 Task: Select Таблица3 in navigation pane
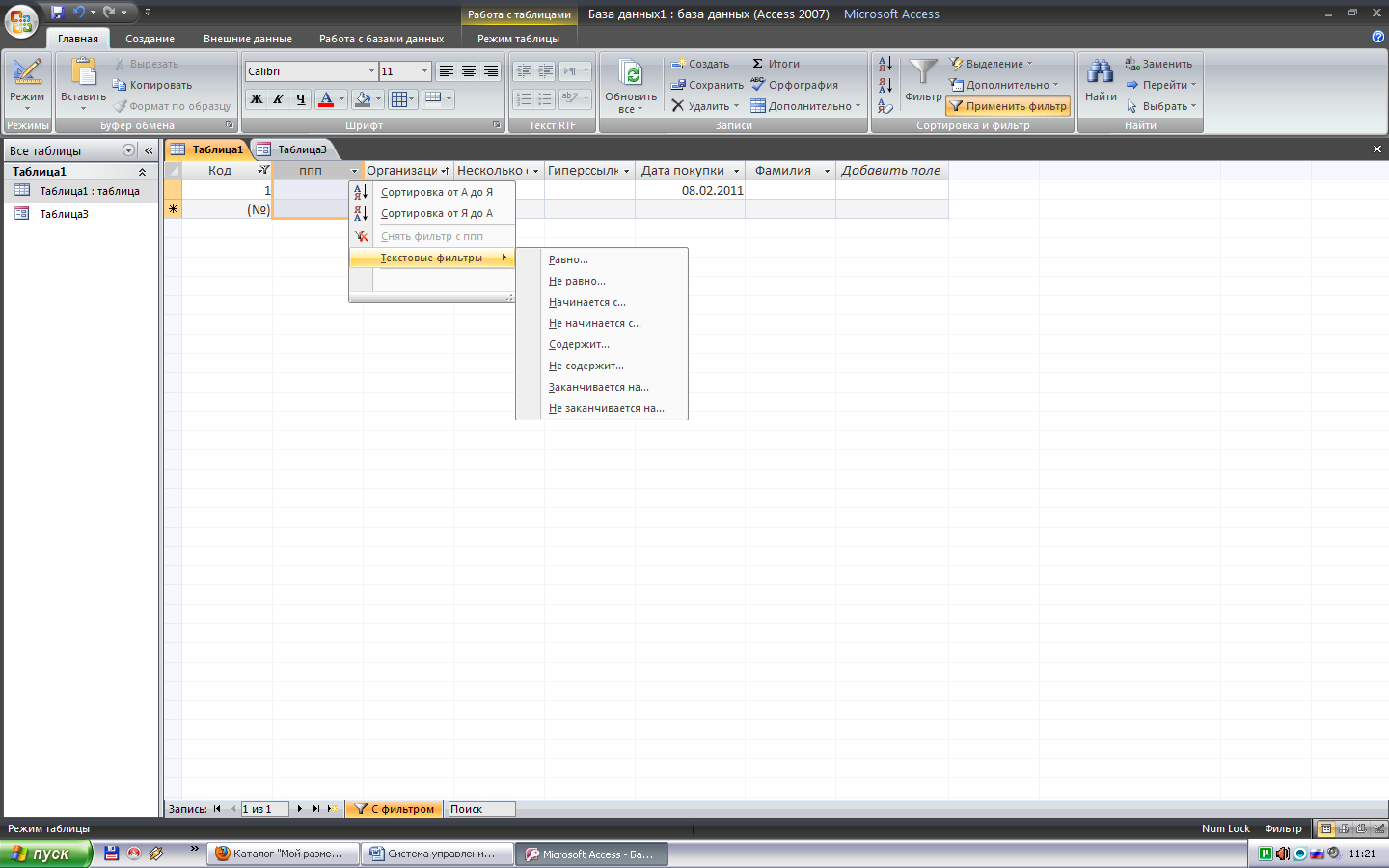tap(81, 214)
